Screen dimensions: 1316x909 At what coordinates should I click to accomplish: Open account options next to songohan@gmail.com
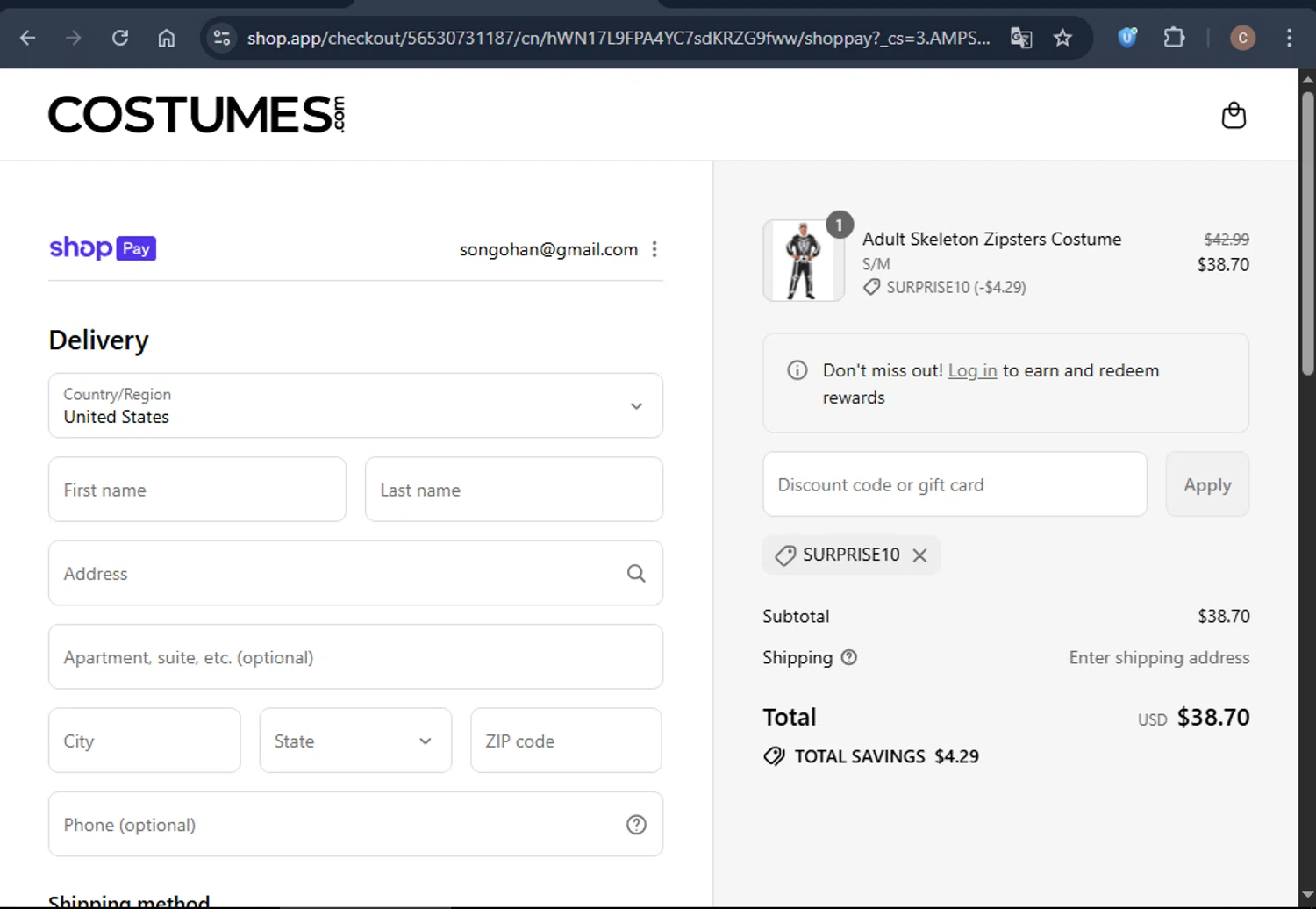(654, 249)
